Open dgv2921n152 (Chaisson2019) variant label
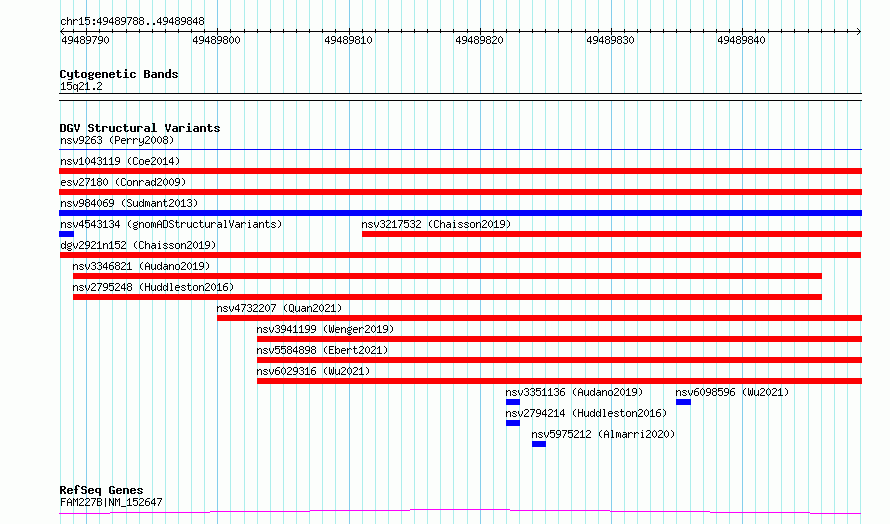 tap(138, 245)
